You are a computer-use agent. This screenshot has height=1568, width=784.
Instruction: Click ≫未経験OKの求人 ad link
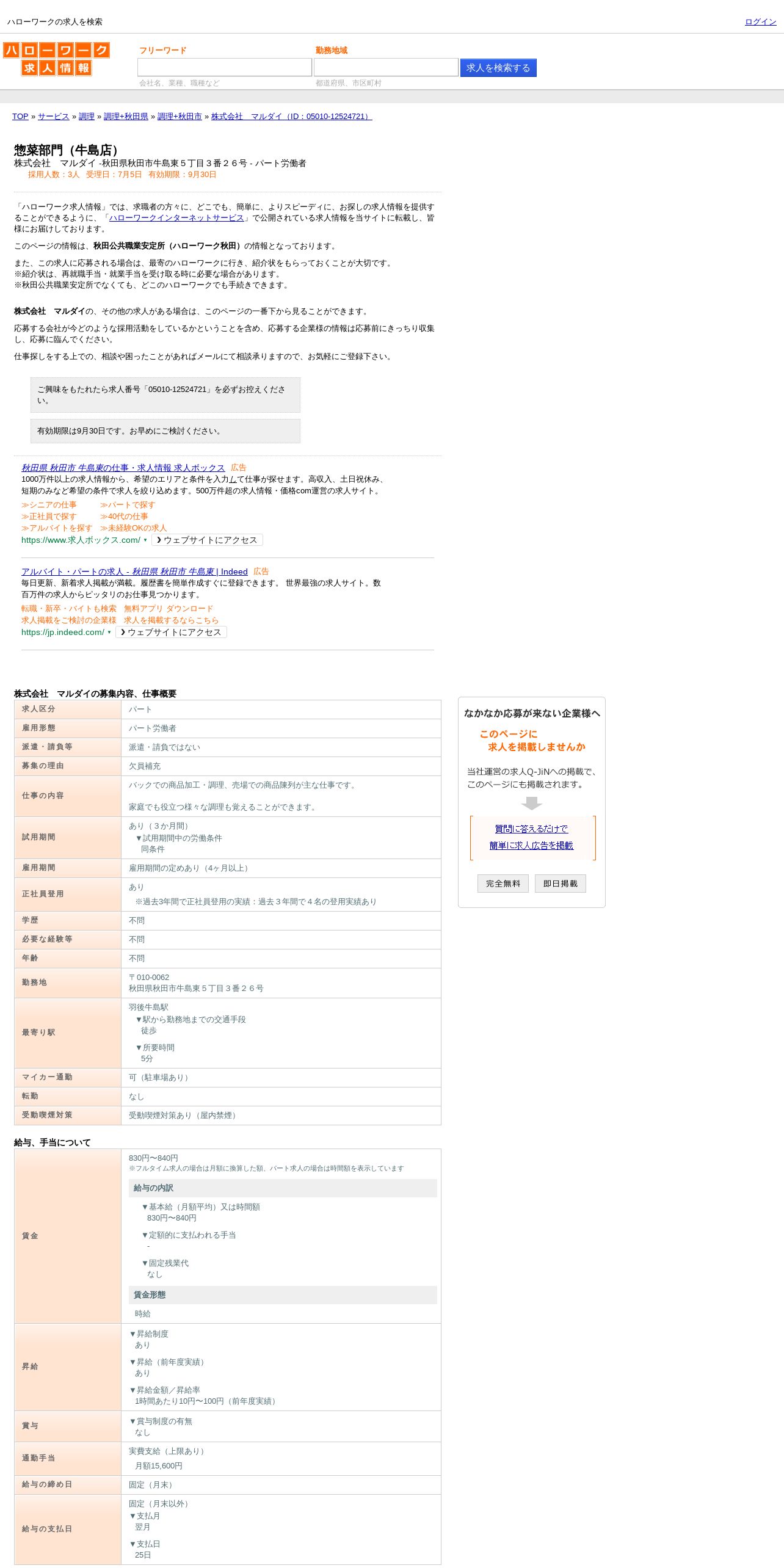(133, 528)
